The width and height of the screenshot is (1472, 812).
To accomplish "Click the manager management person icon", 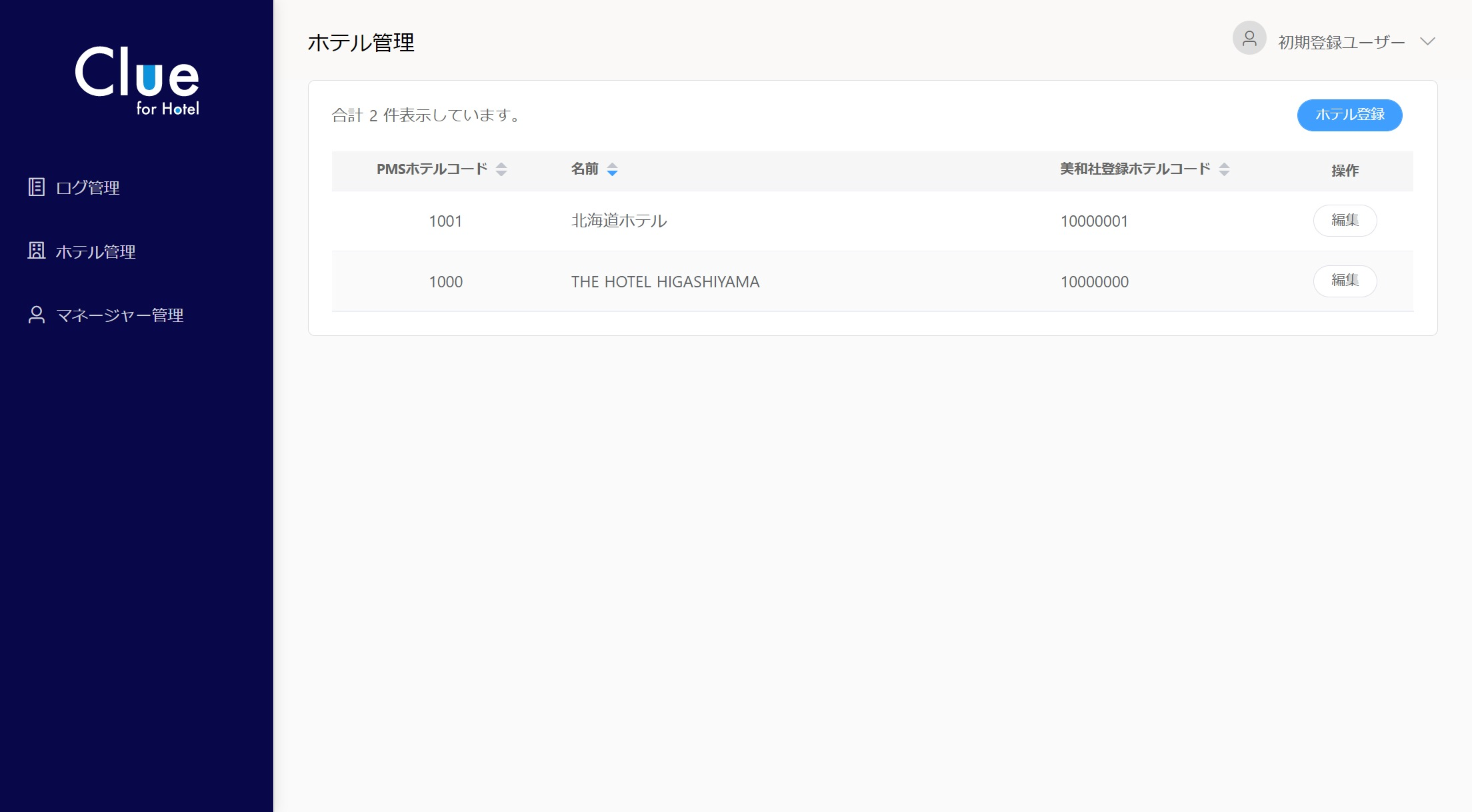I will click(37, 315).
